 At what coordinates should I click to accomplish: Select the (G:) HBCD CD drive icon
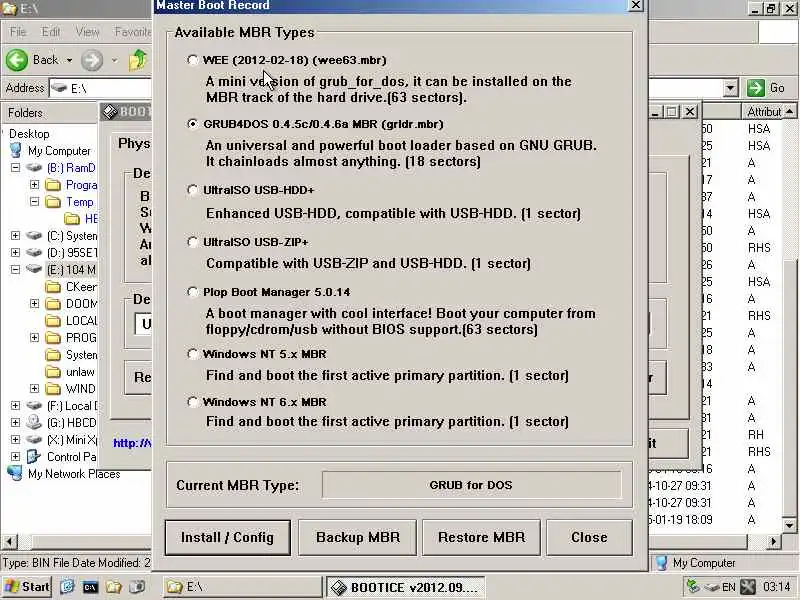point(34,422)
